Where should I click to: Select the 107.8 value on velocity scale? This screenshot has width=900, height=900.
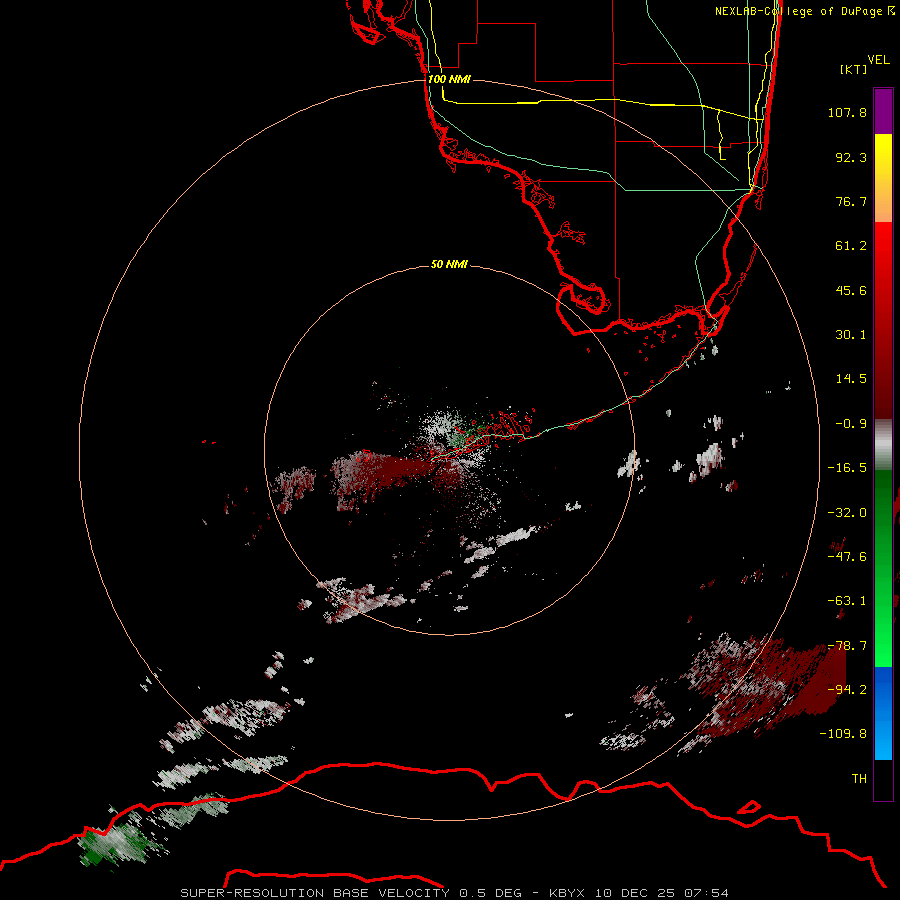[847, 112]
